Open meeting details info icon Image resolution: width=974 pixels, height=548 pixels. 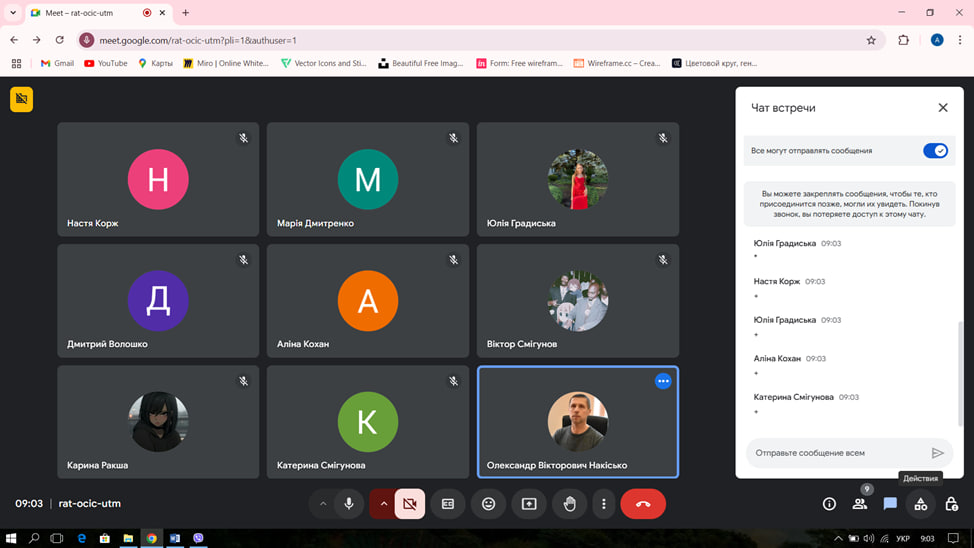point(829,504)
